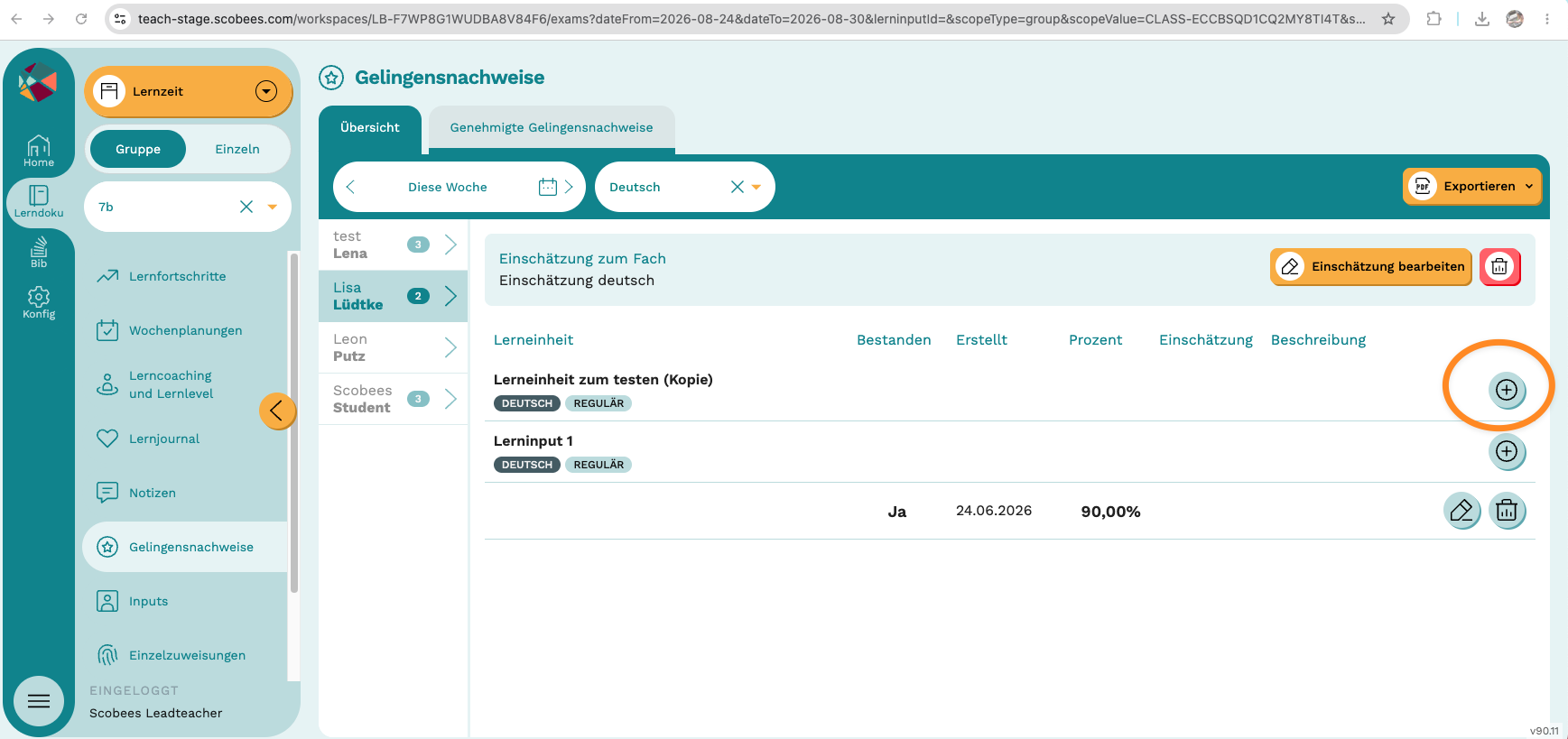Click the Lerneinheit column header

[x=533, y=340]
